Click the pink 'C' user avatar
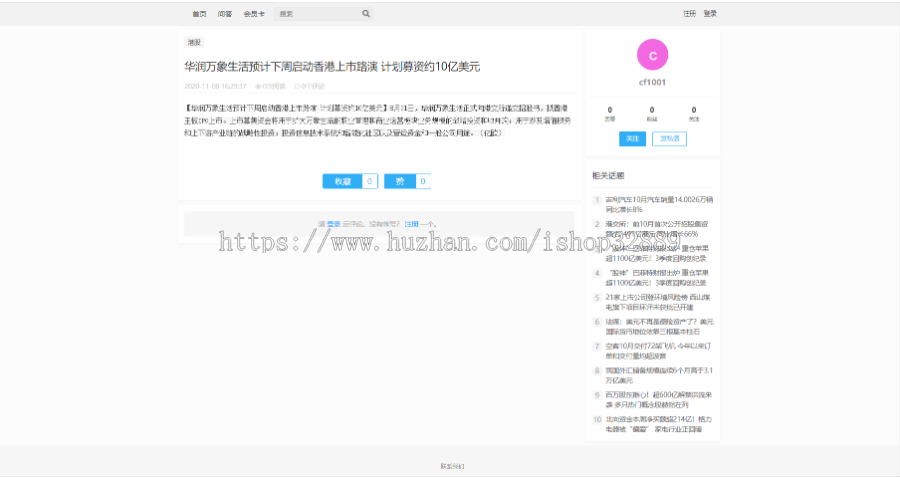Viewport: 900px width, 478px height. point(653,55)
